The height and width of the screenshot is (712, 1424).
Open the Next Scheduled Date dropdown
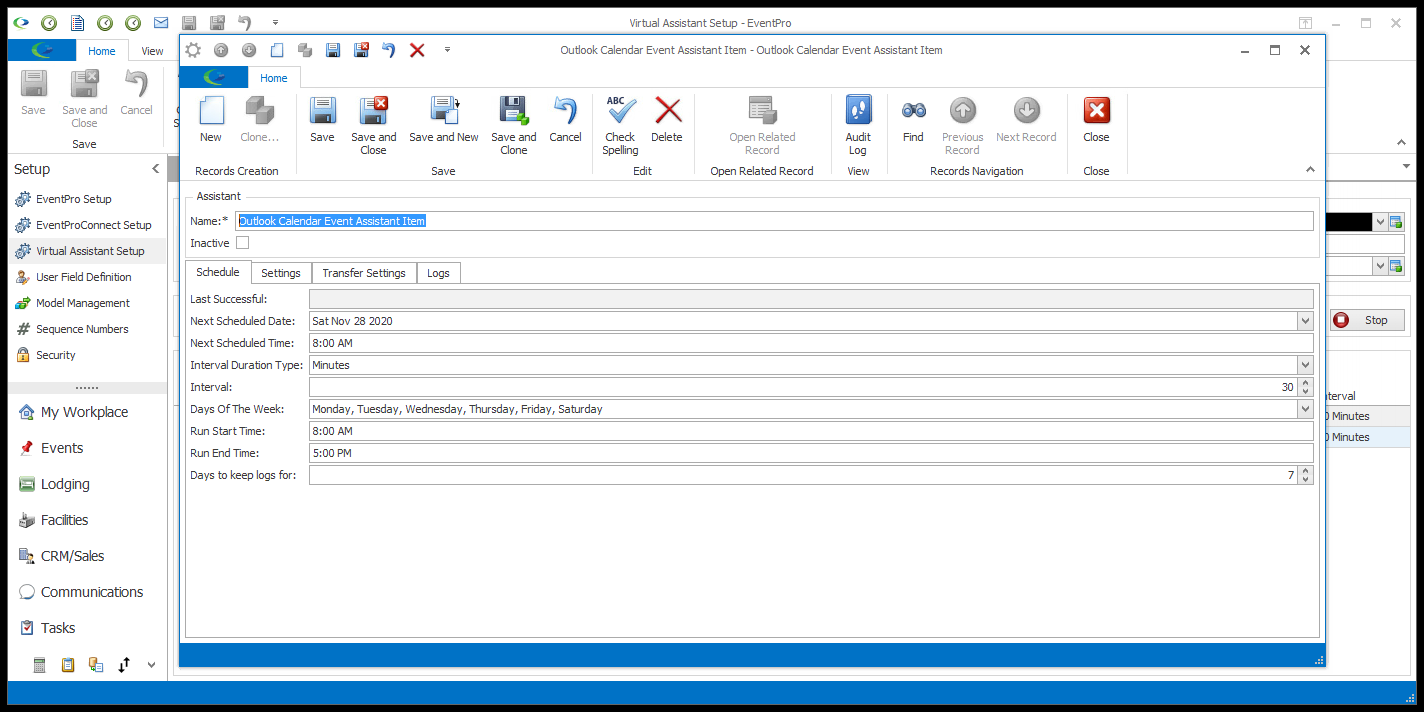tap(1305, 321)
